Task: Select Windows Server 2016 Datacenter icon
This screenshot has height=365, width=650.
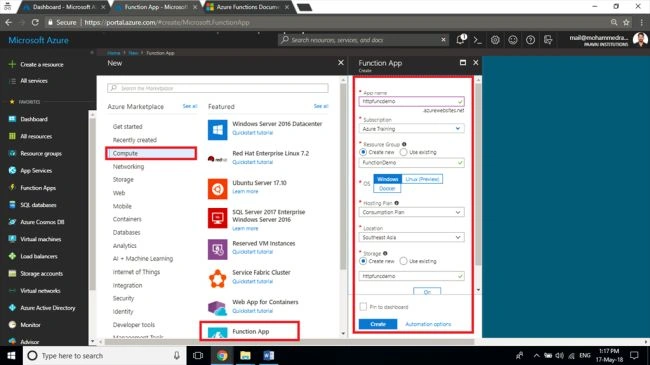Action: coord(218,130)
